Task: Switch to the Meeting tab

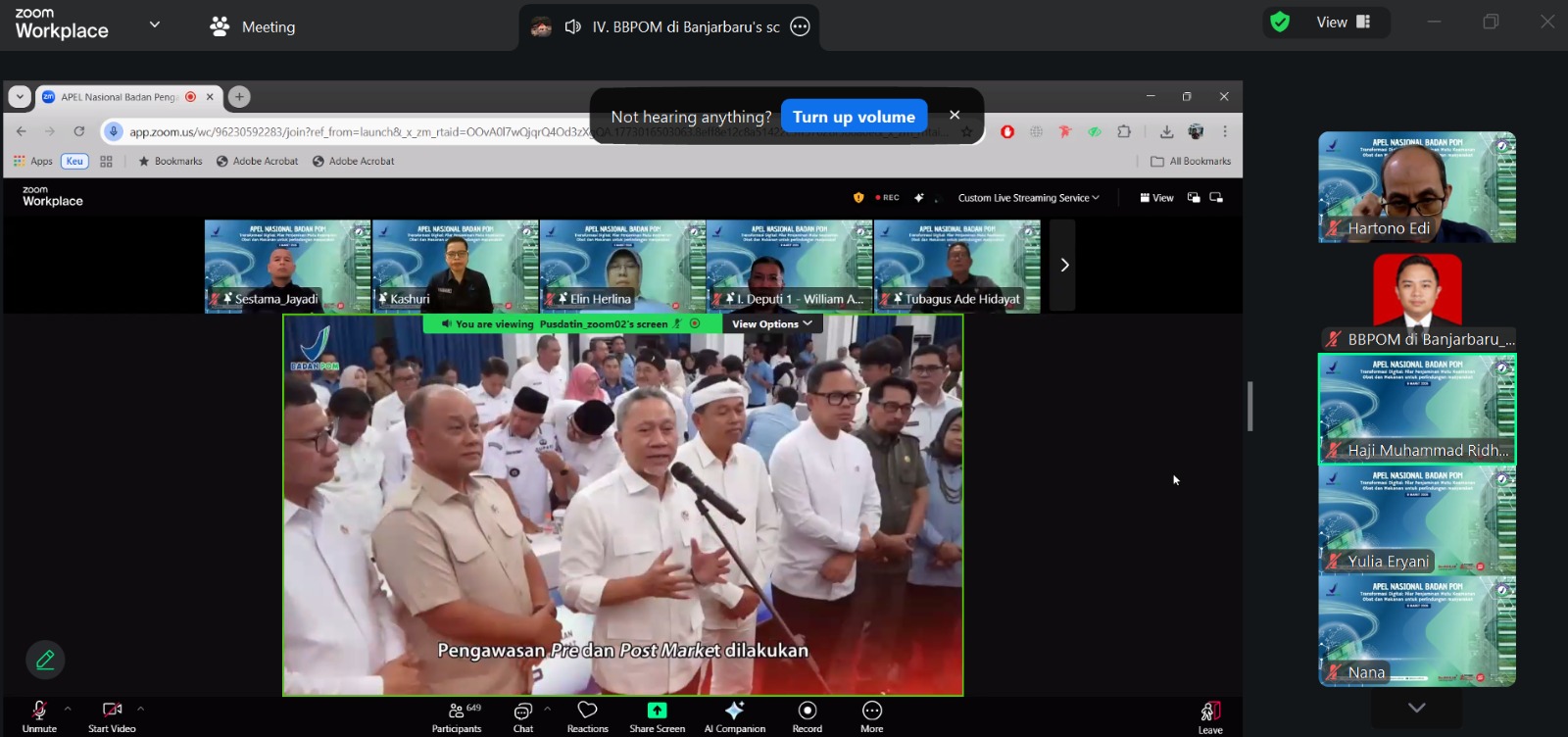Action: [253, 27]
